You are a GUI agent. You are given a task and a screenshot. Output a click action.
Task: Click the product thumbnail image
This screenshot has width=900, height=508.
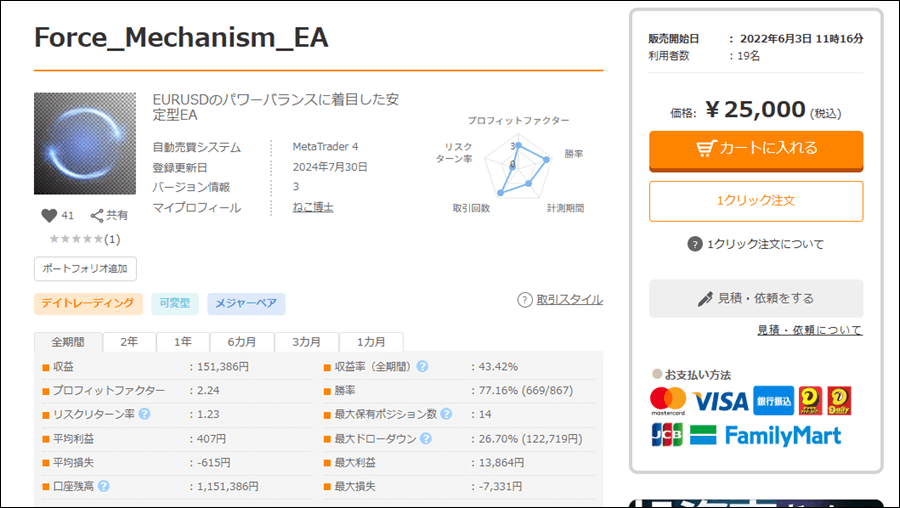click(x=85, y=144)
